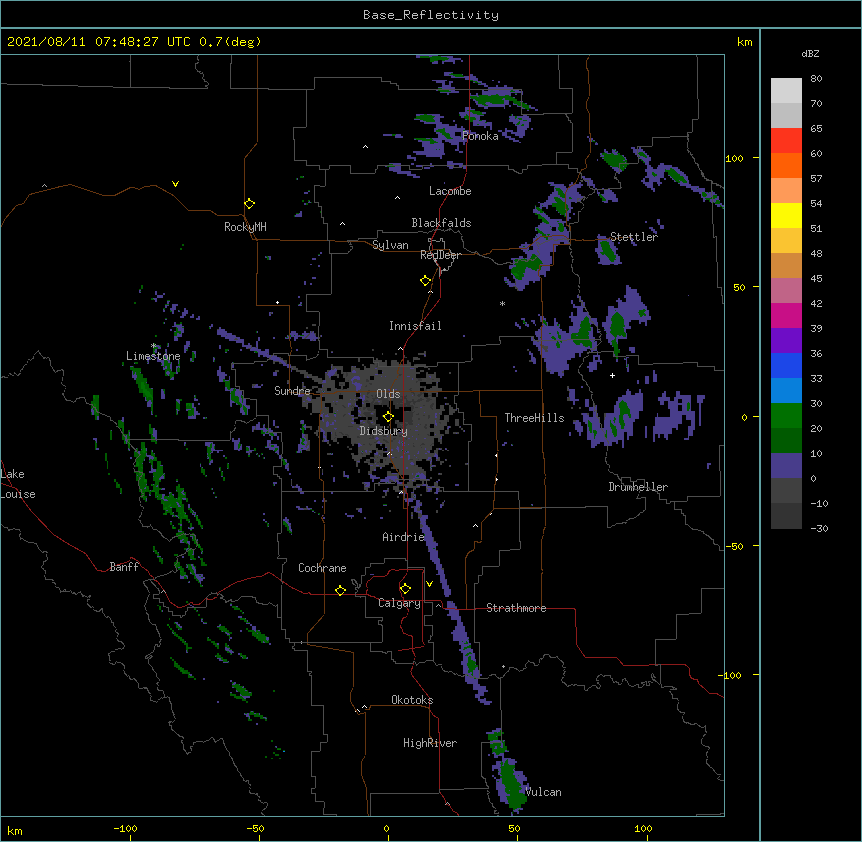Click the slate-blue band near 10 dBZ

(x=786, y=466)
